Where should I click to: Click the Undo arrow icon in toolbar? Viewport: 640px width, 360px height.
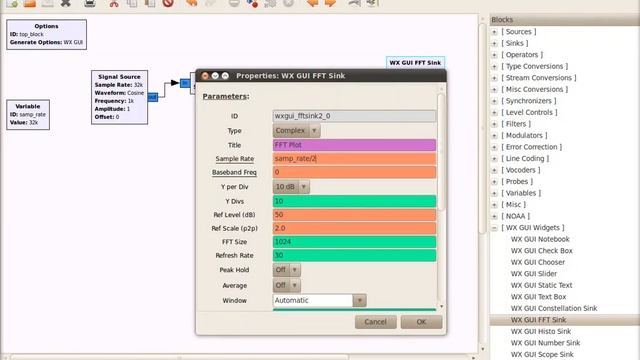tap(191, 3)
